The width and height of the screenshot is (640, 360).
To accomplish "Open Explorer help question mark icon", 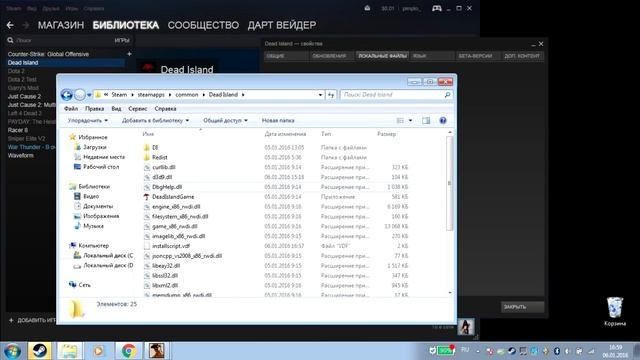I will [443, 120].
